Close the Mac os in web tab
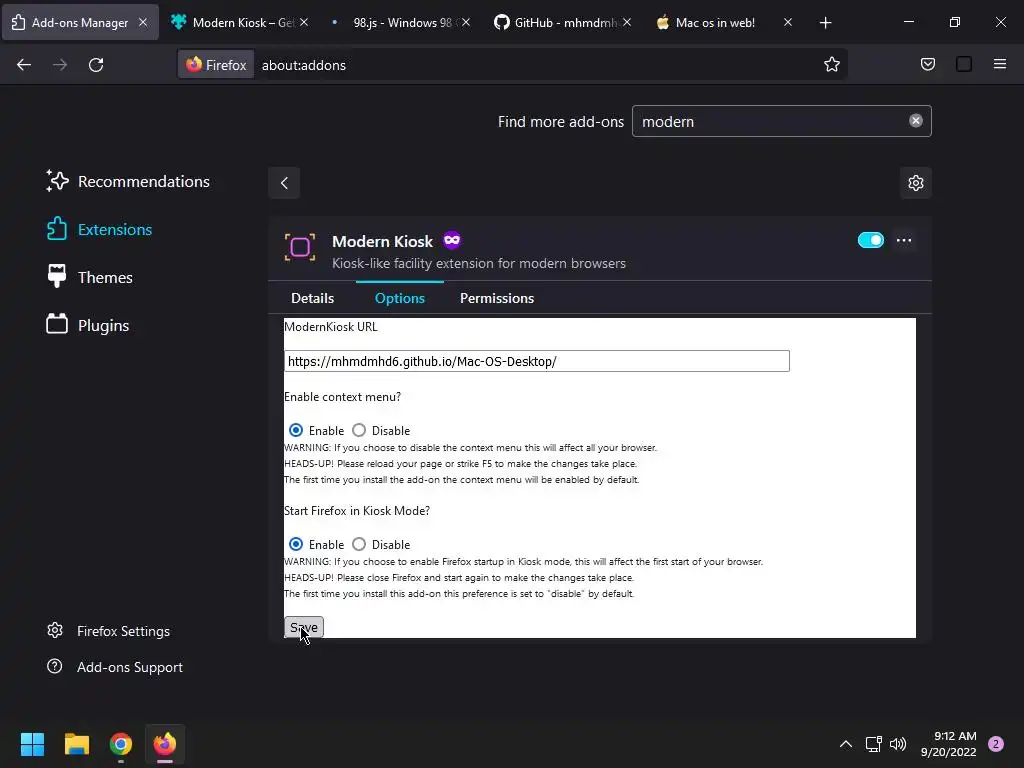Viewport: 1024px width, 768px height. pyautogui.click(x=788, y=22)
